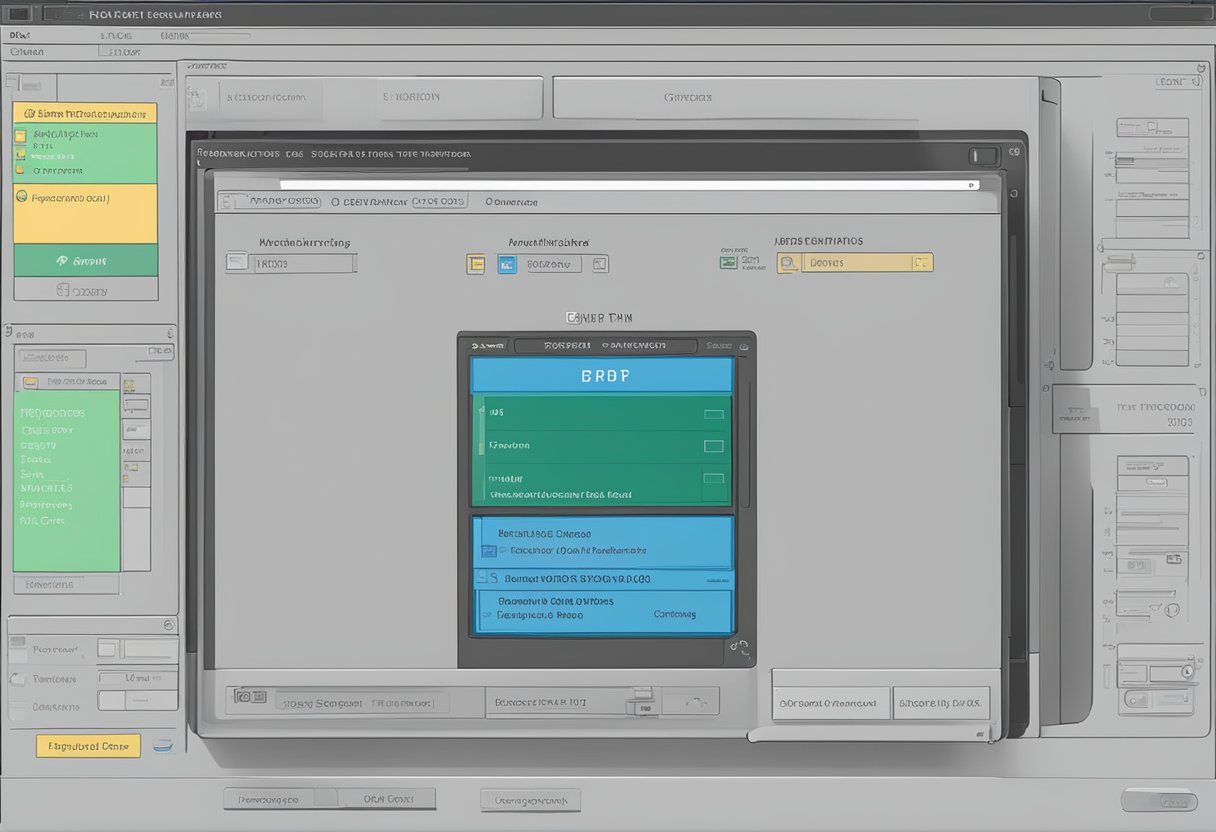1216x832 pixels.
Task: Click the small blue icon beside the bottom-left yellow button
Action: coord(162,746)
